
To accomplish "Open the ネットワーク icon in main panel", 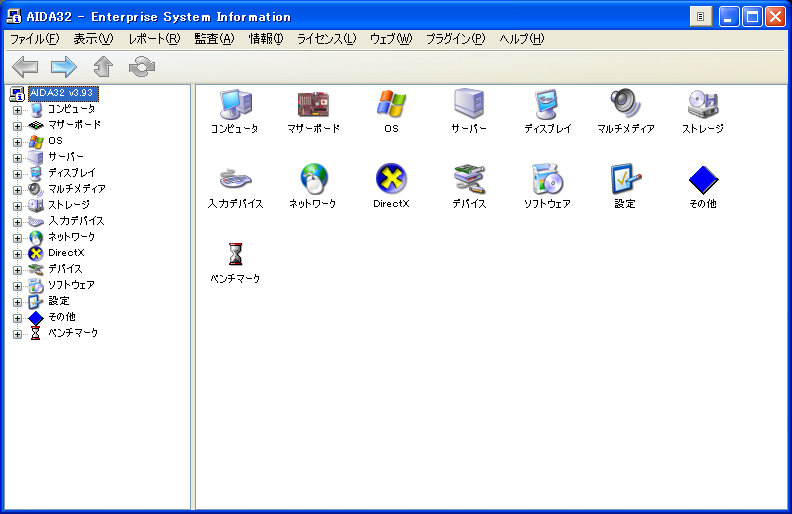I will tap(313, 179).
